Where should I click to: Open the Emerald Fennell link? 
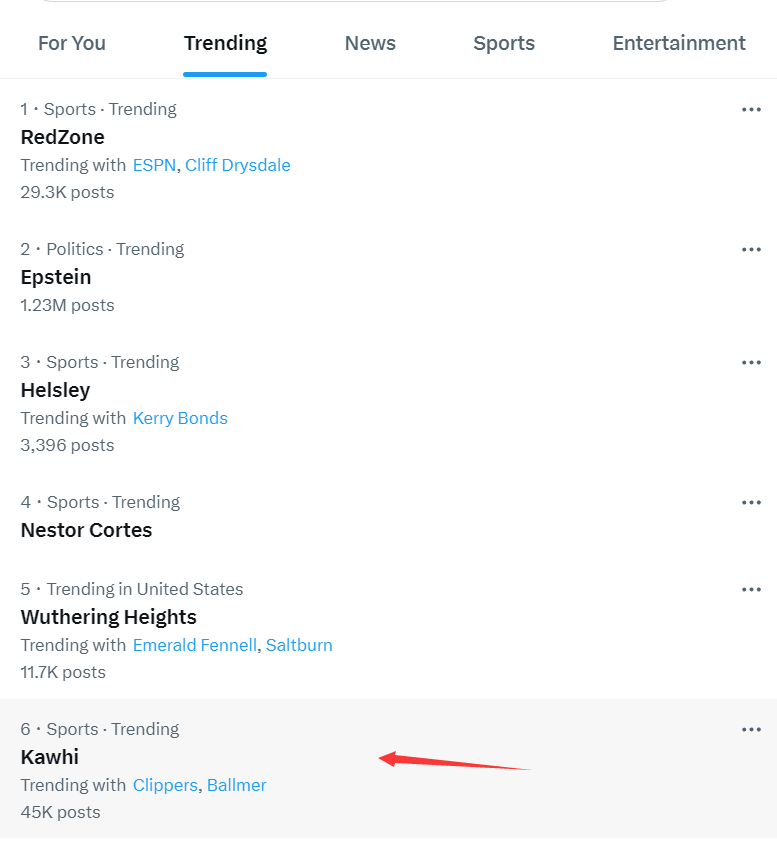pyautogui.click(x=194, y=645)
